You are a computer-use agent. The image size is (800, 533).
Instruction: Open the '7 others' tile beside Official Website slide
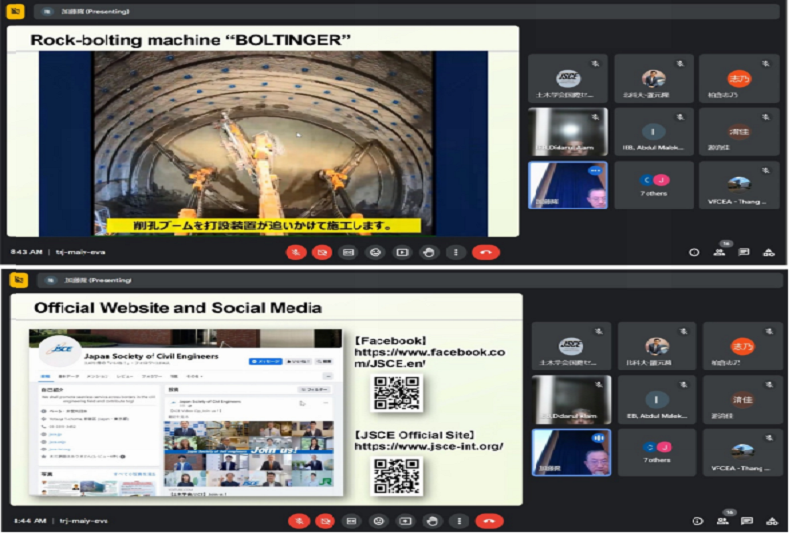pos(657,452)
